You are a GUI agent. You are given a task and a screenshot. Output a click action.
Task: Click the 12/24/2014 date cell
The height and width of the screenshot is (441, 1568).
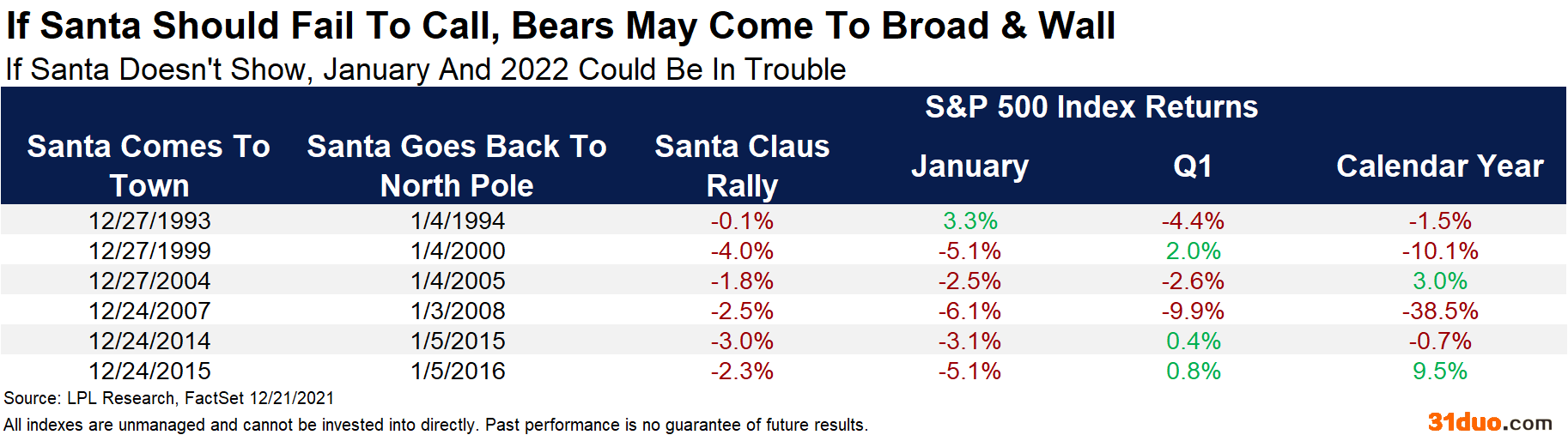click(149, 341)
